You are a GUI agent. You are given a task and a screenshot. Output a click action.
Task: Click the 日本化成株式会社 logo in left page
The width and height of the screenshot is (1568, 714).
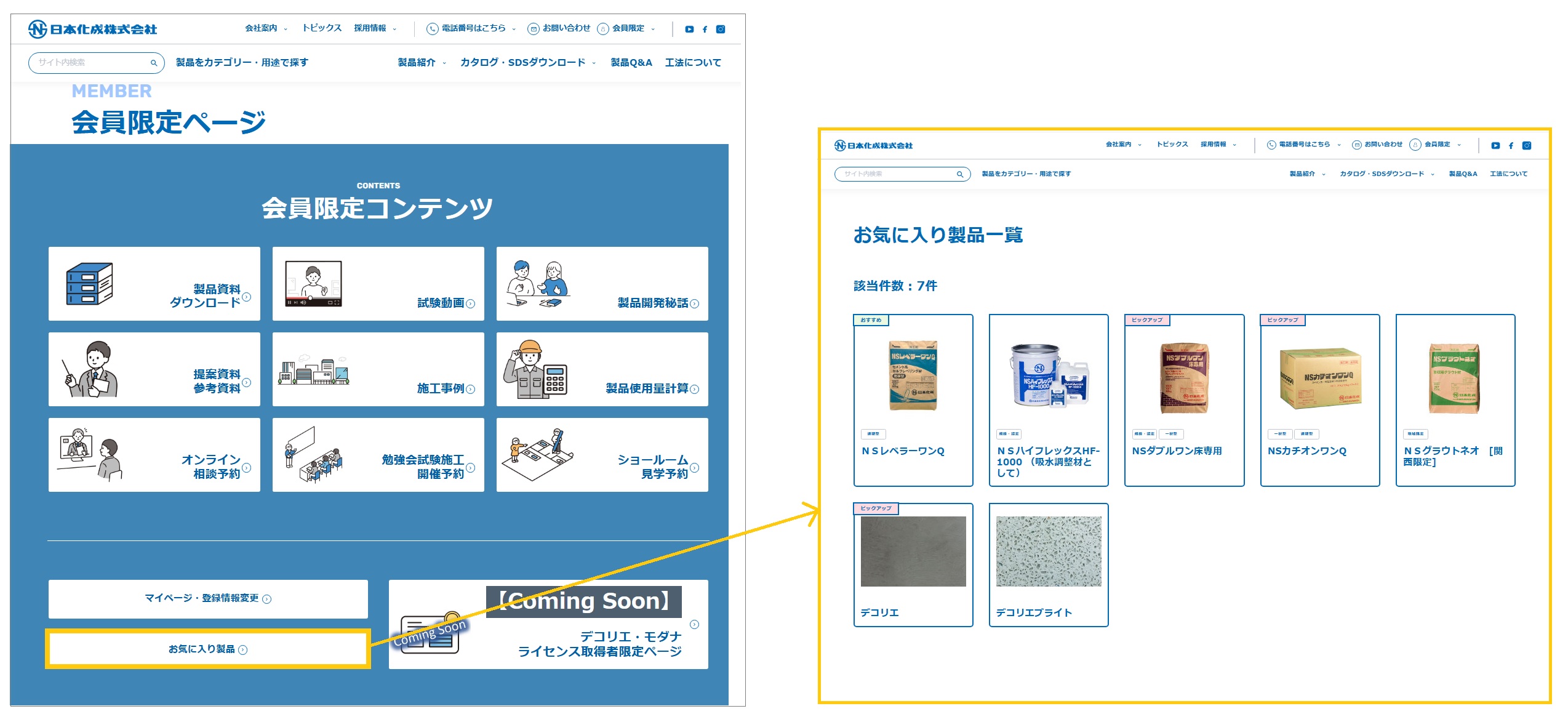pos(93,29)
